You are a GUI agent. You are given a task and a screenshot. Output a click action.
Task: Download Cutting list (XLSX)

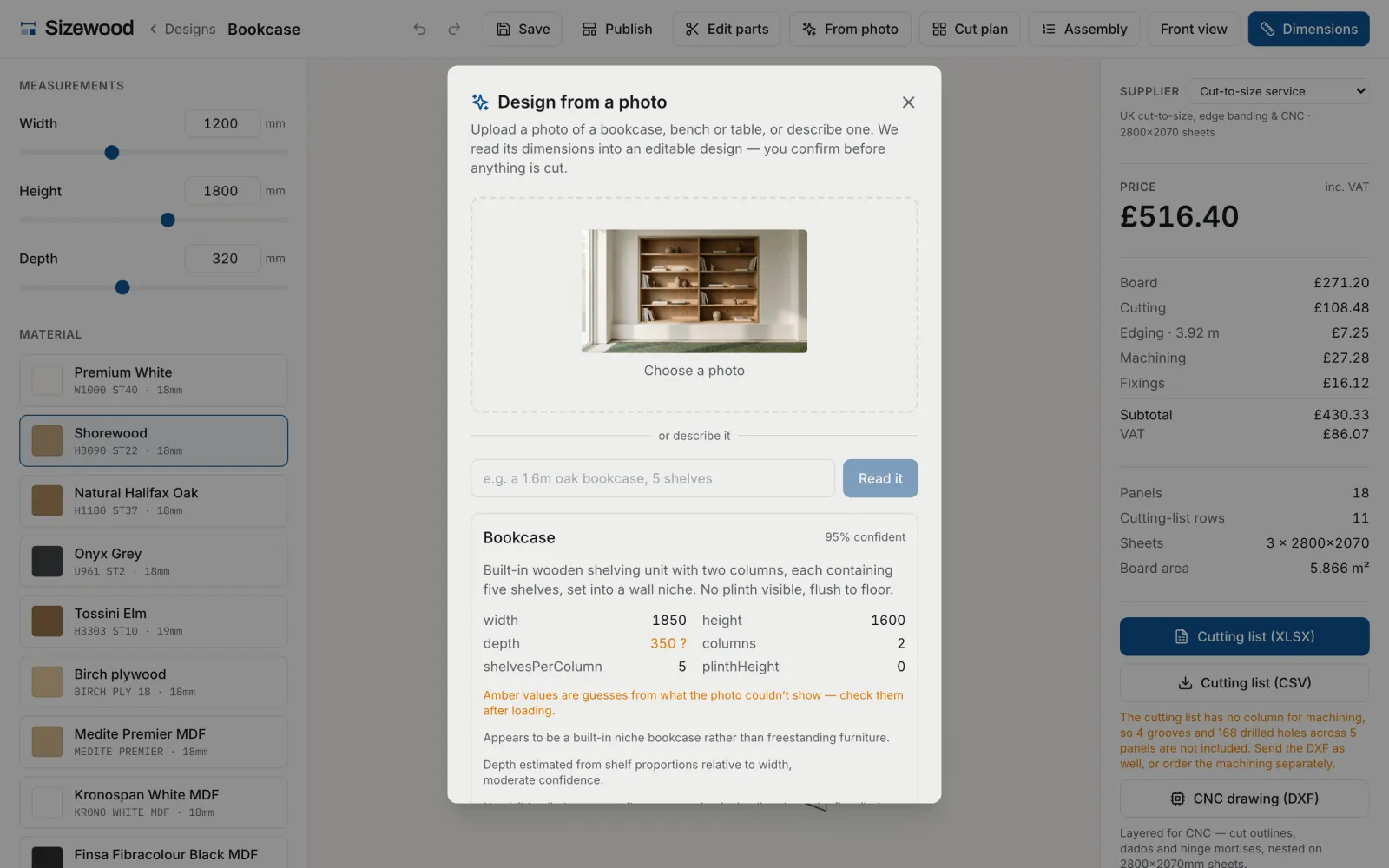(1244, 636)
